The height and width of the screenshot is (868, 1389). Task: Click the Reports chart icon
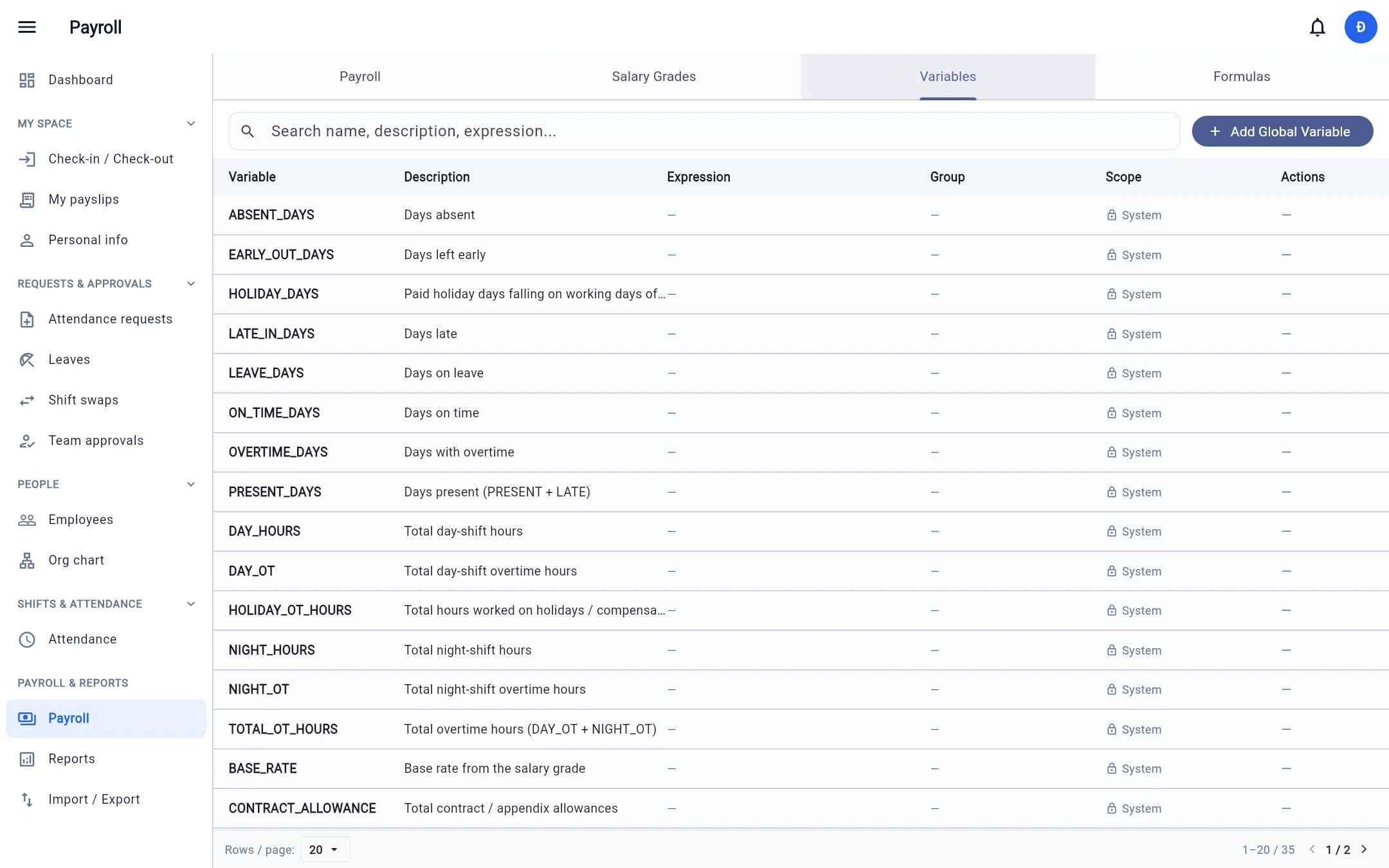coord(27,759)
